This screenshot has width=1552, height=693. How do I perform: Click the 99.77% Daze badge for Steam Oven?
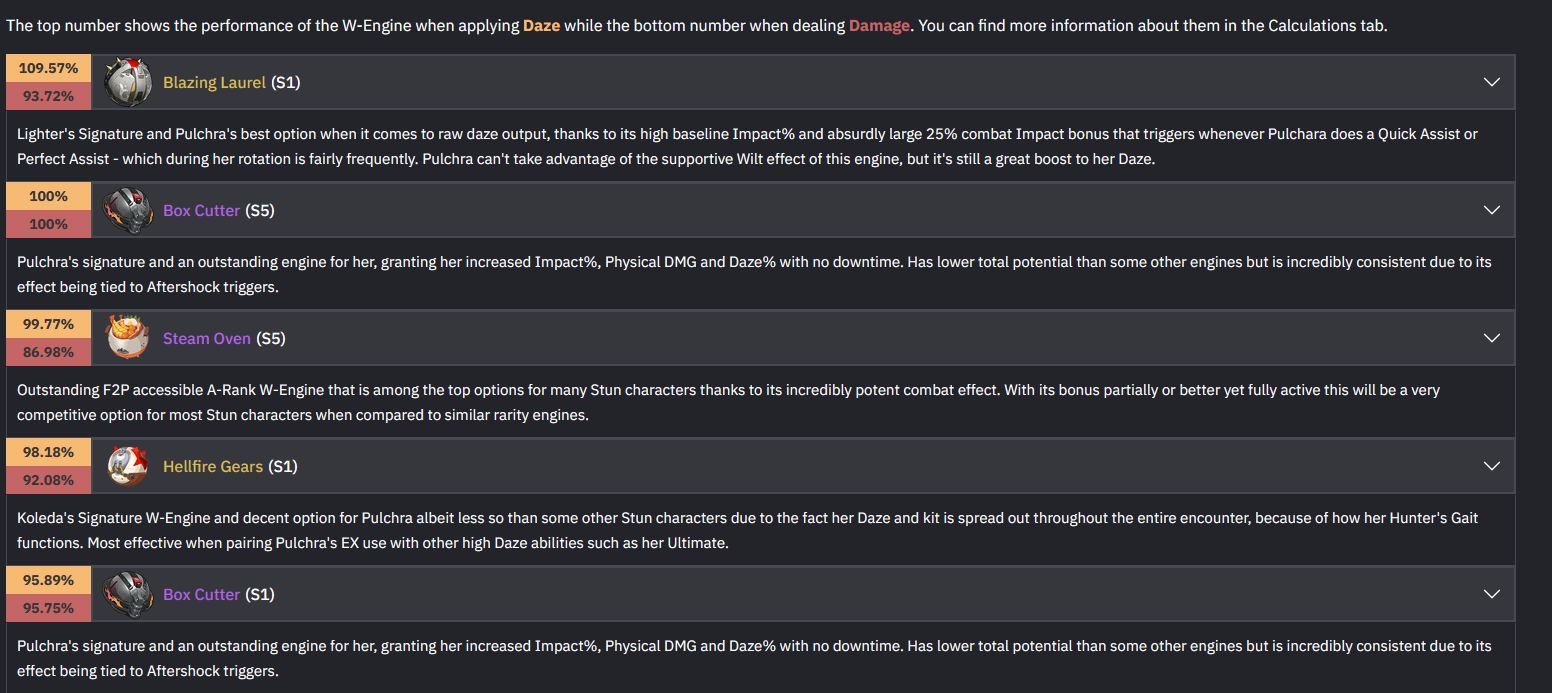pos(48,324)
